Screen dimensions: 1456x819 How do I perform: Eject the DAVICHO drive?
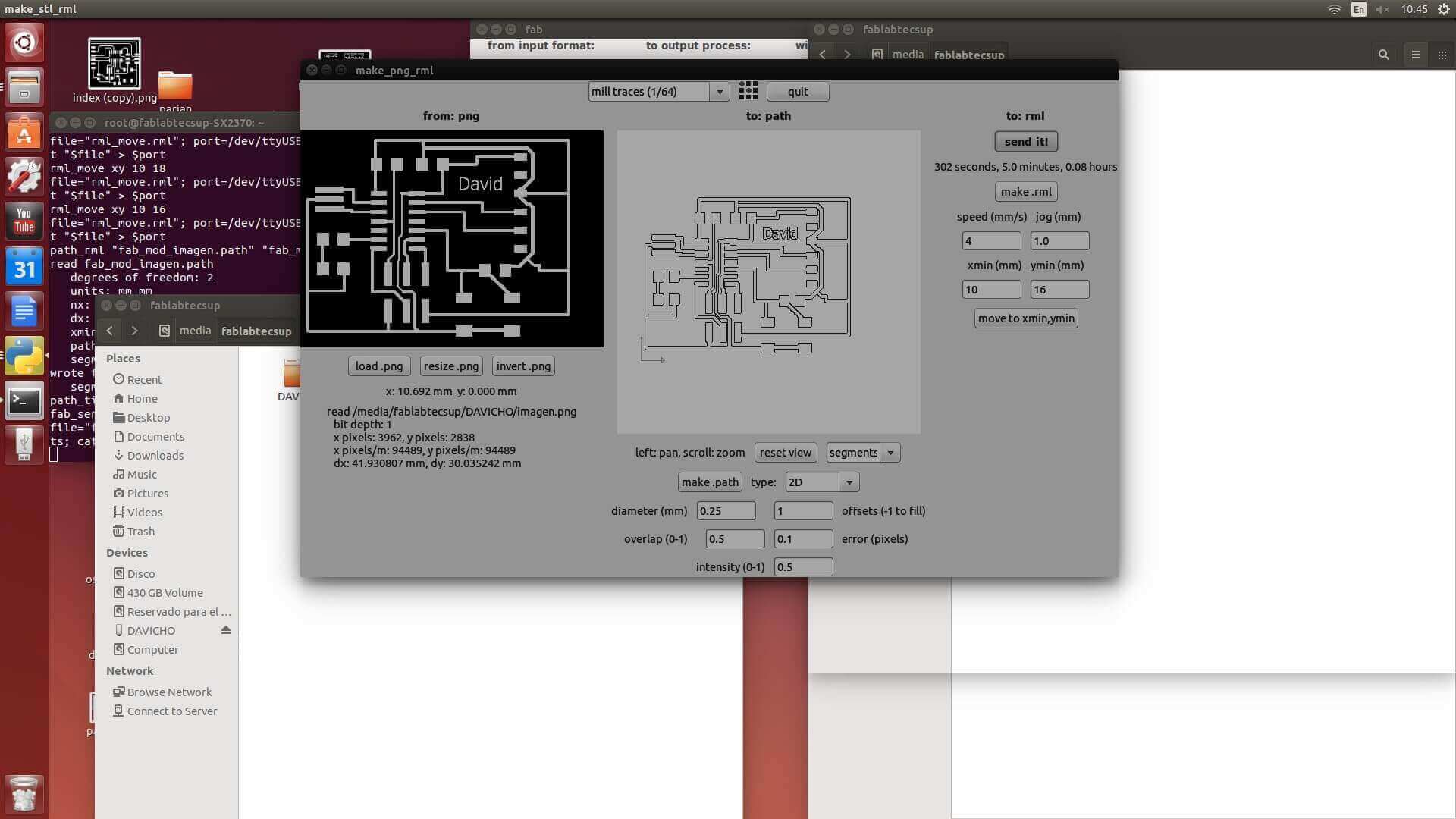pos(225,630)
